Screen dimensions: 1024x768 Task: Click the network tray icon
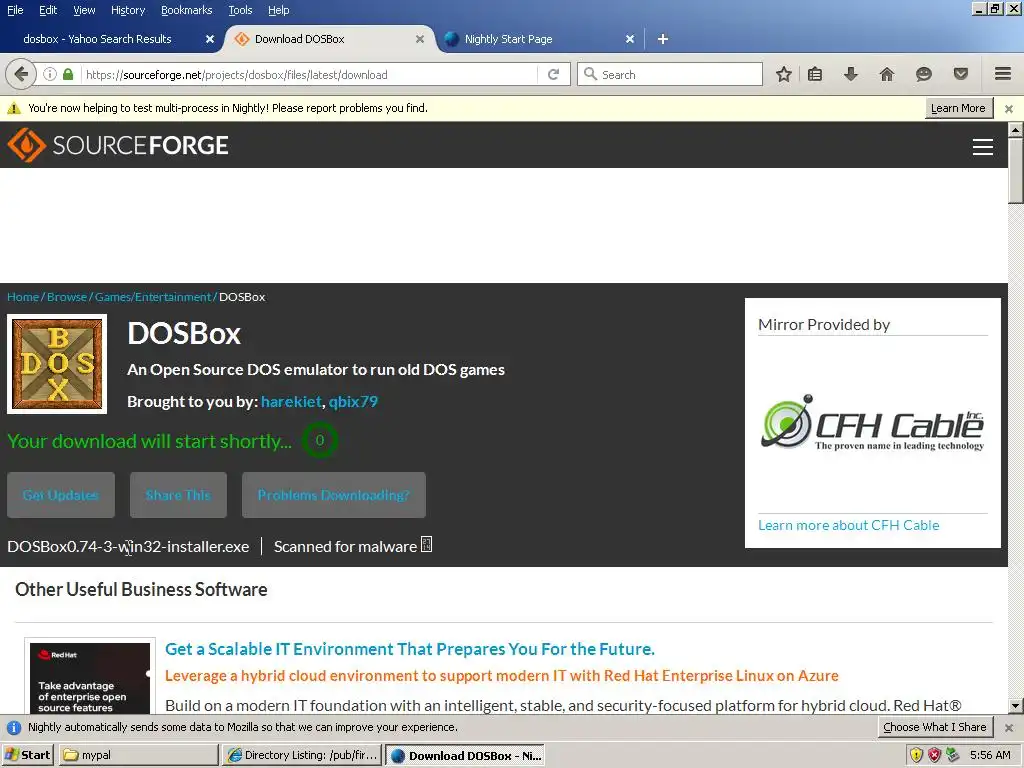coord(953,755)
